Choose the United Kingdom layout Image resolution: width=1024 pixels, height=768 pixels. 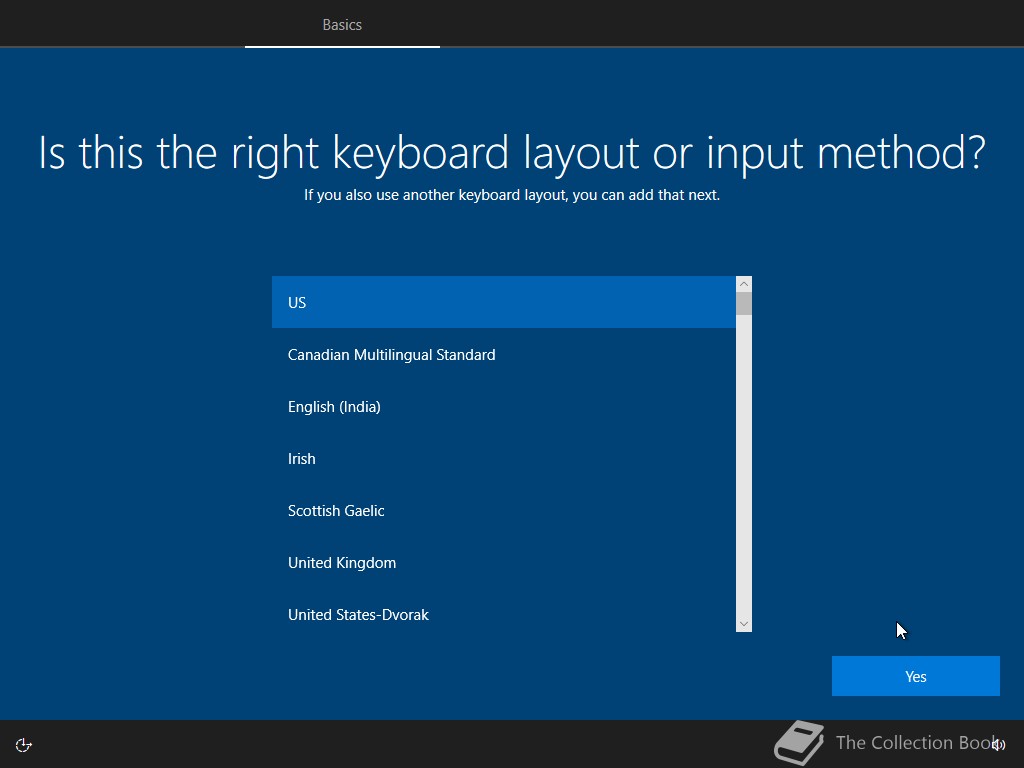504,562
